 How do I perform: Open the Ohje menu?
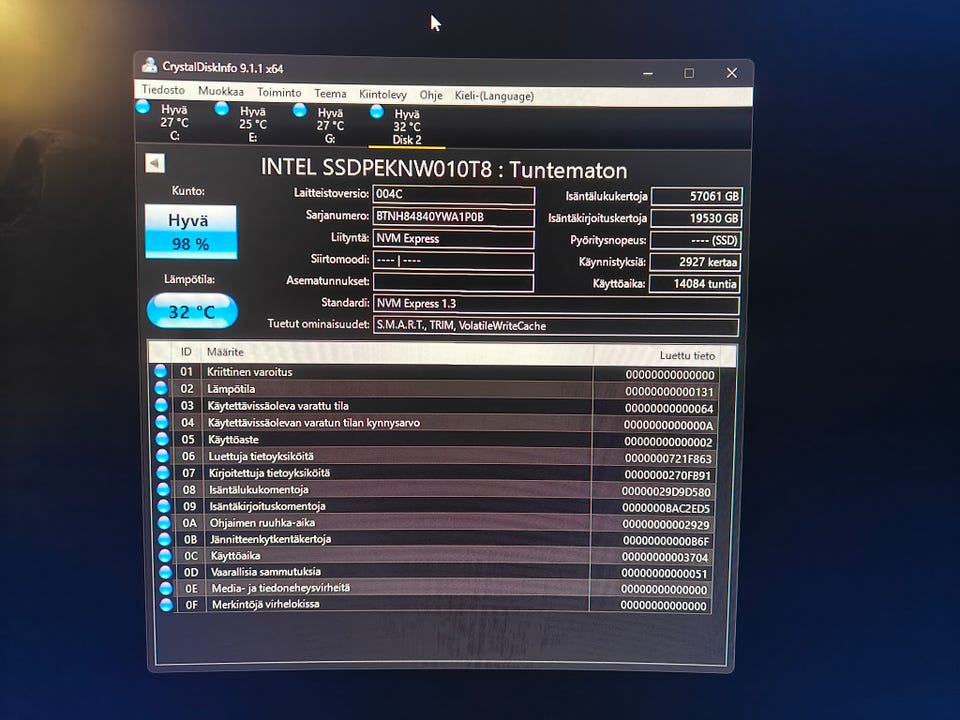point(431,95)
